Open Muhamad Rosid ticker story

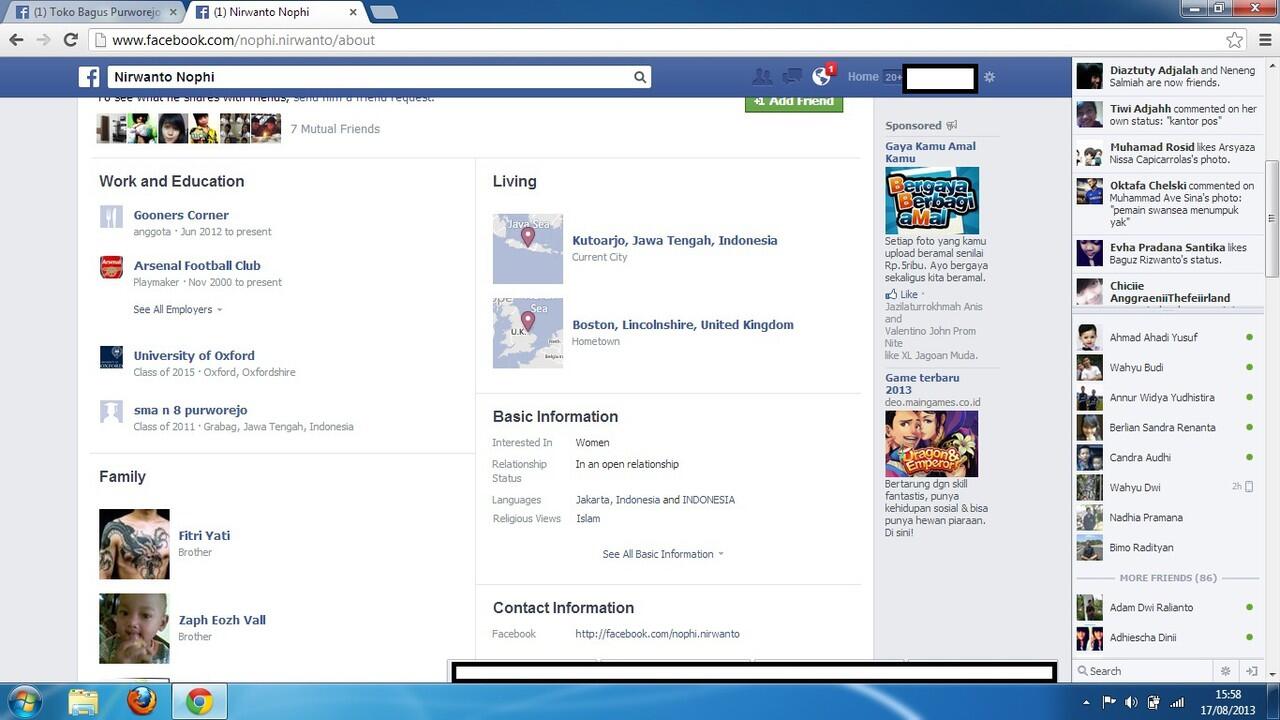[x=1166, y=153]
